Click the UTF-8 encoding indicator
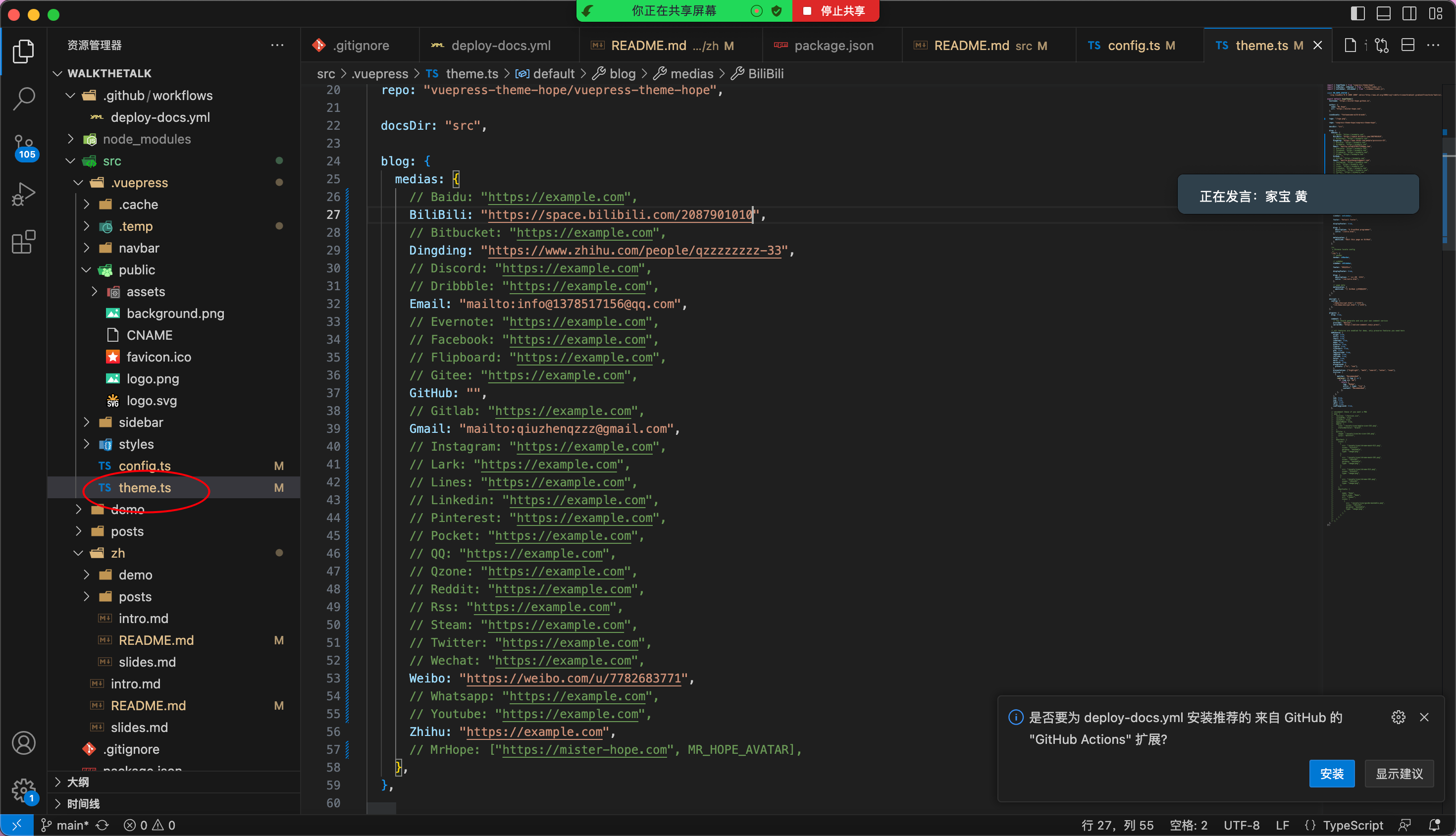Image resolution: width=1456 pixels, height=836 pixels. point(1241,825)
